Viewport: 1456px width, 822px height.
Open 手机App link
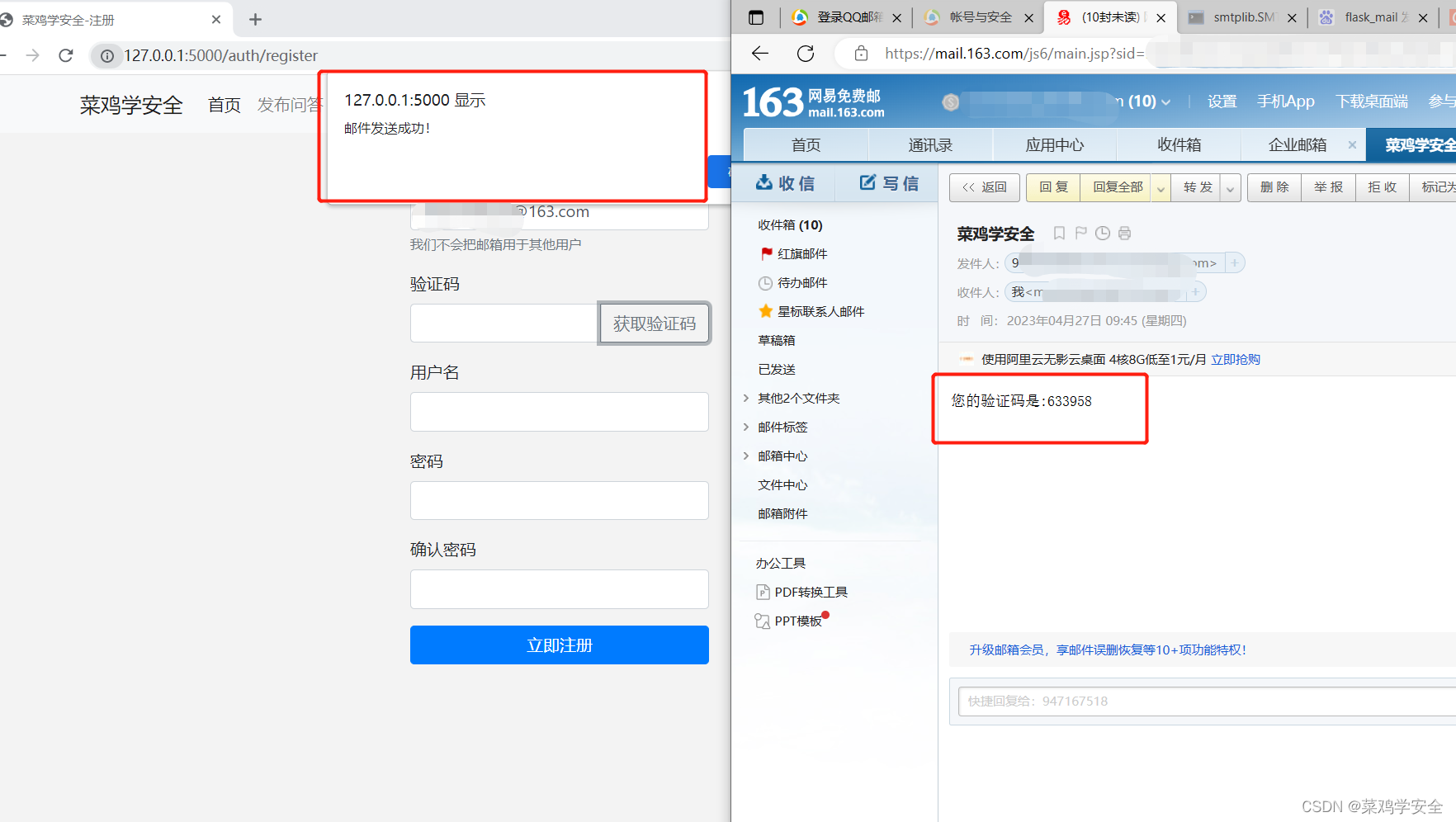[x=1285, y=102]
